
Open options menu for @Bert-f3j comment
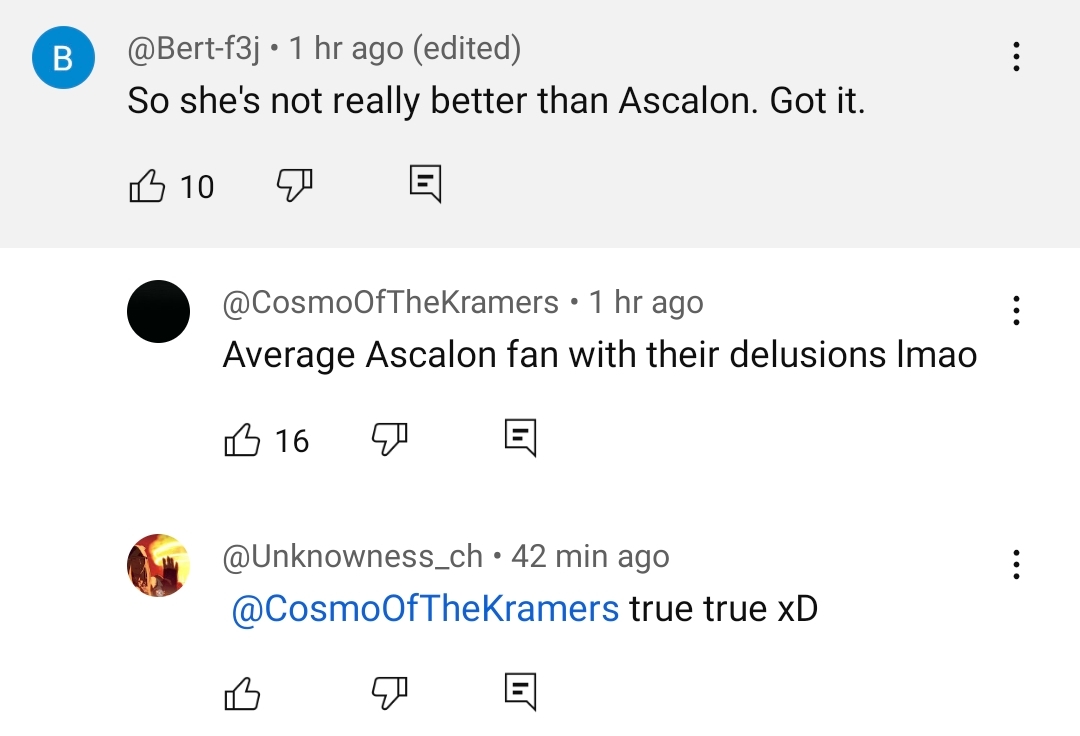click(1016, 56)
